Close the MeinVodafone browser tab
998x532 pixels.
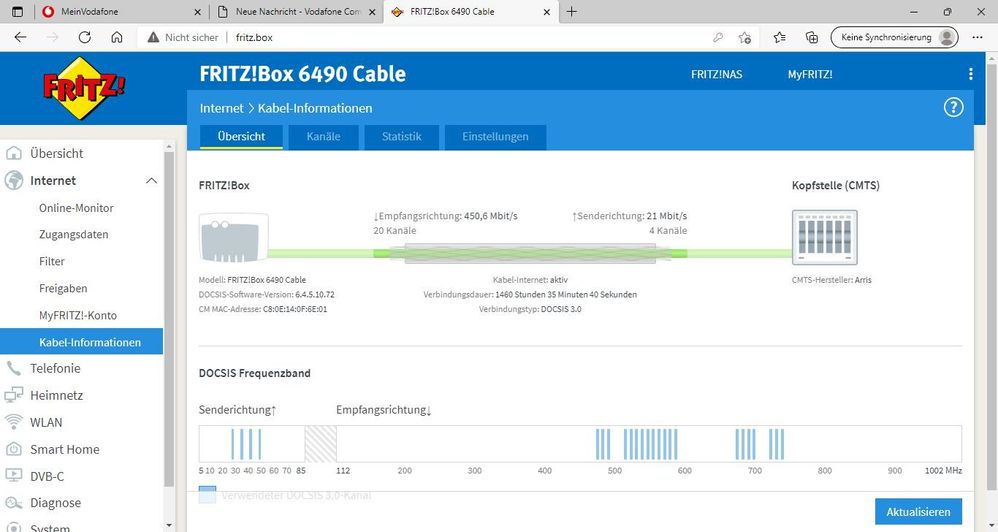197,11
